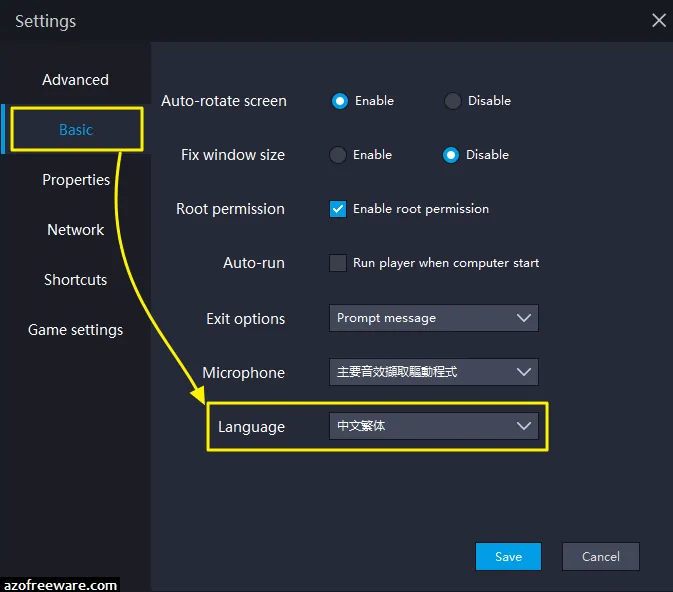Check Run player when computer start
This screenshot has height=592, width=673.
(x=338, y=263)
